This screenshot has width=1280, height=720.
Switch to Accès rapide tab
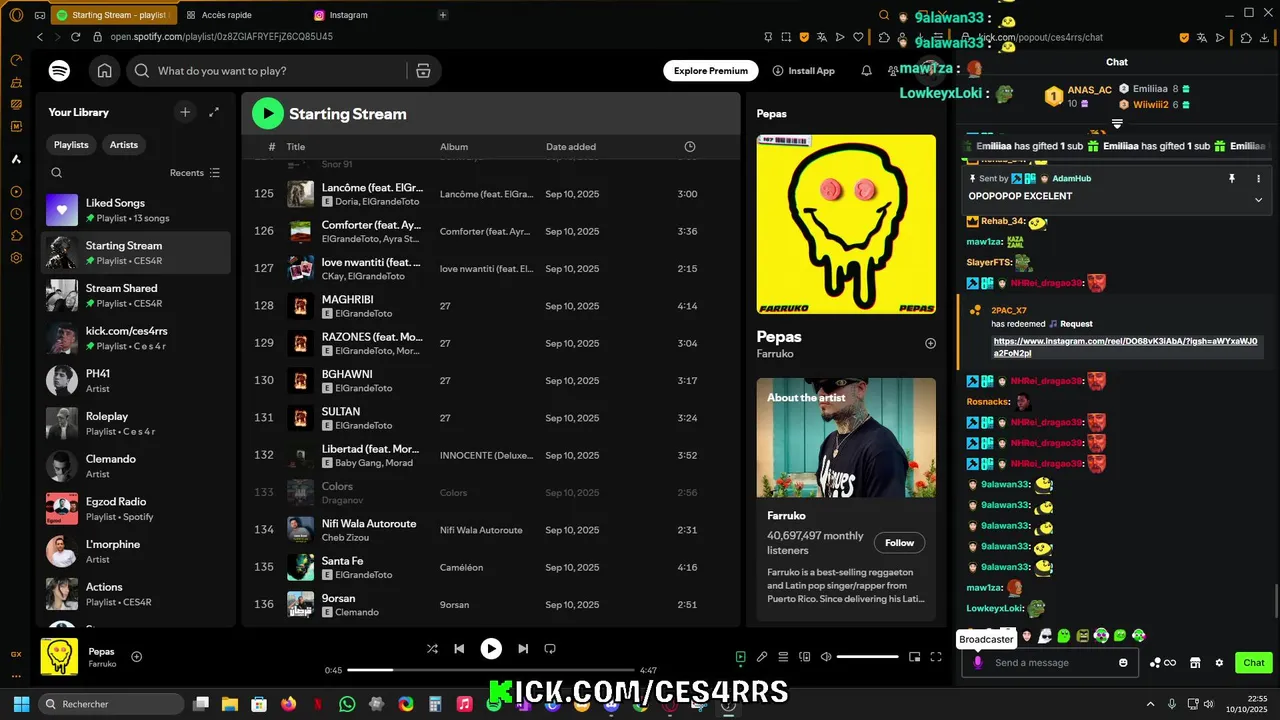pos(226,15)
